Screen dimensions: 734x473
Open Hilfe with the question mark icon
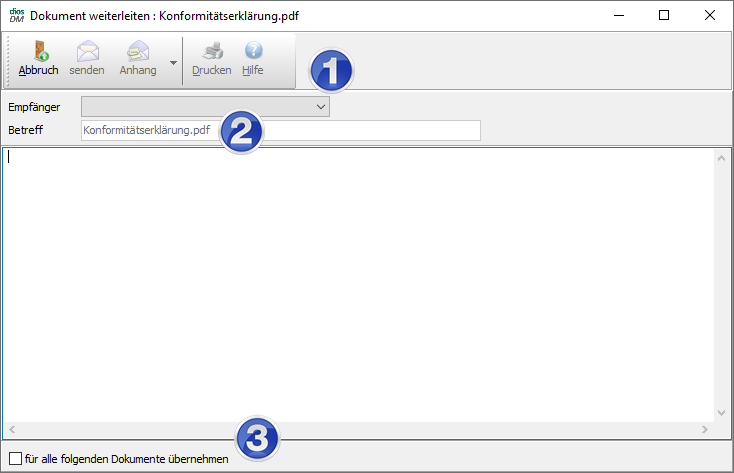tap(253, 51)
